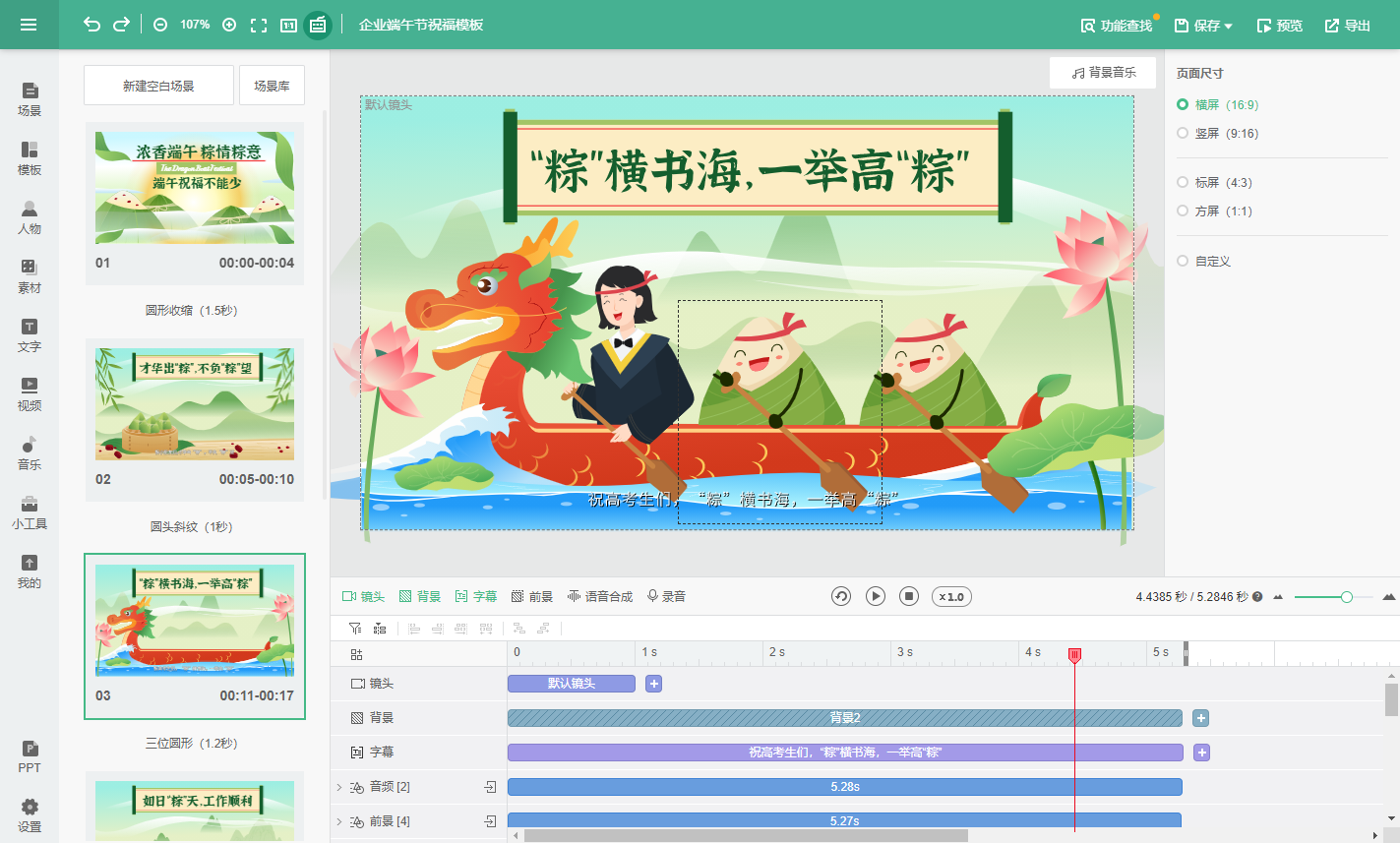This screenshot has width=1400, height=843.
Task: Replay scene from the start
Action: click(841, 596)
